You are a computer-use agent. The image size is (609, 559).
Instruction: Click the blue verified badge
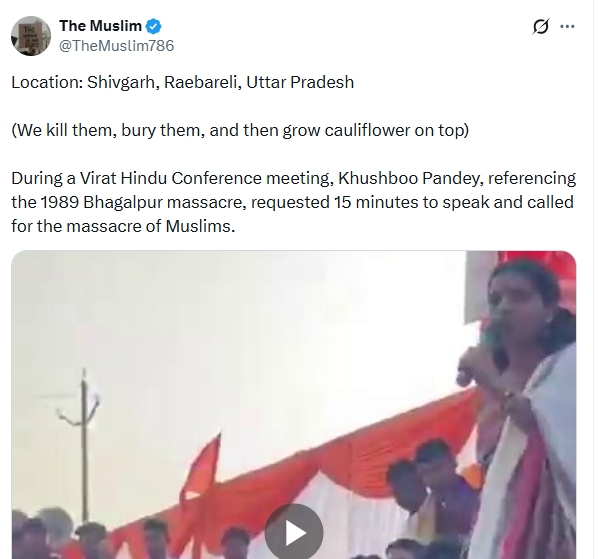pyautogui.click(x=153, y=26)
